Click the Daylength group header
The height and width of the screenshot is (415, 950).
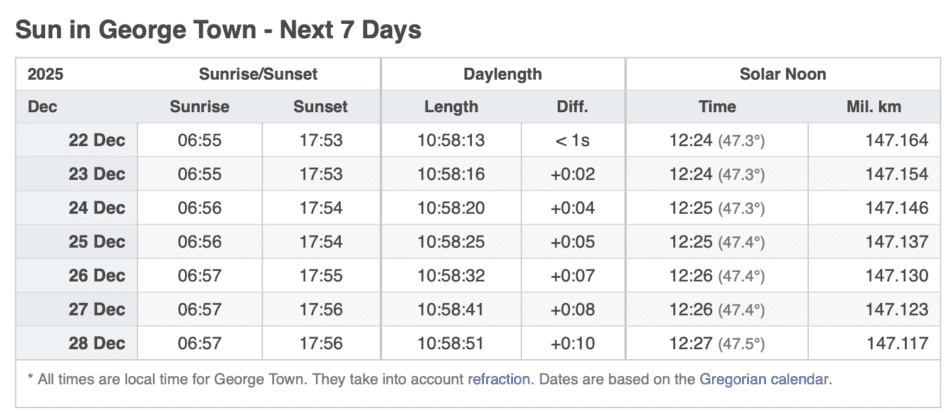click(x=502, y=74)
